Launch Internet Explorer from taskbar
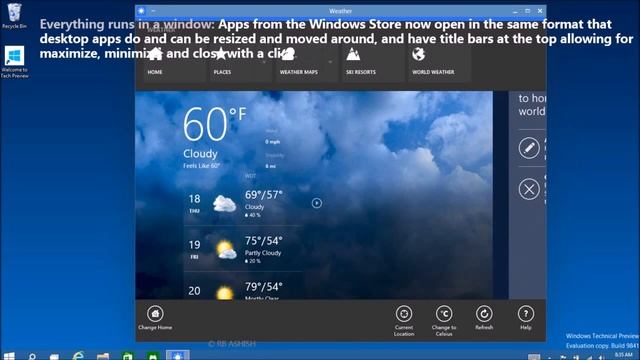The image size is (640, 360). click(78, 356)
